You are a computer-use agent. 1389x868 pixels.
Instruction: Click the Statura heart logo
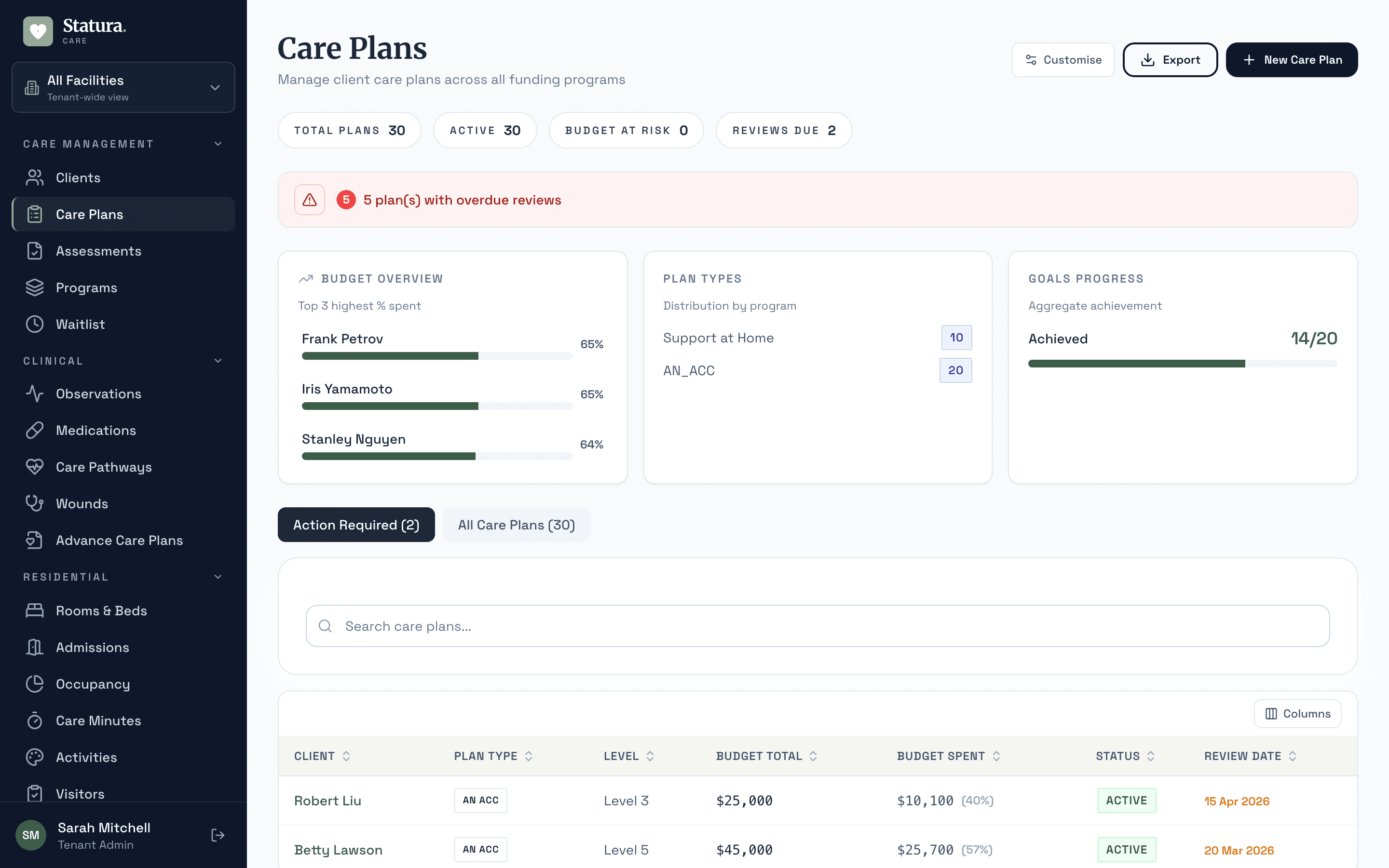pos(37,31)
